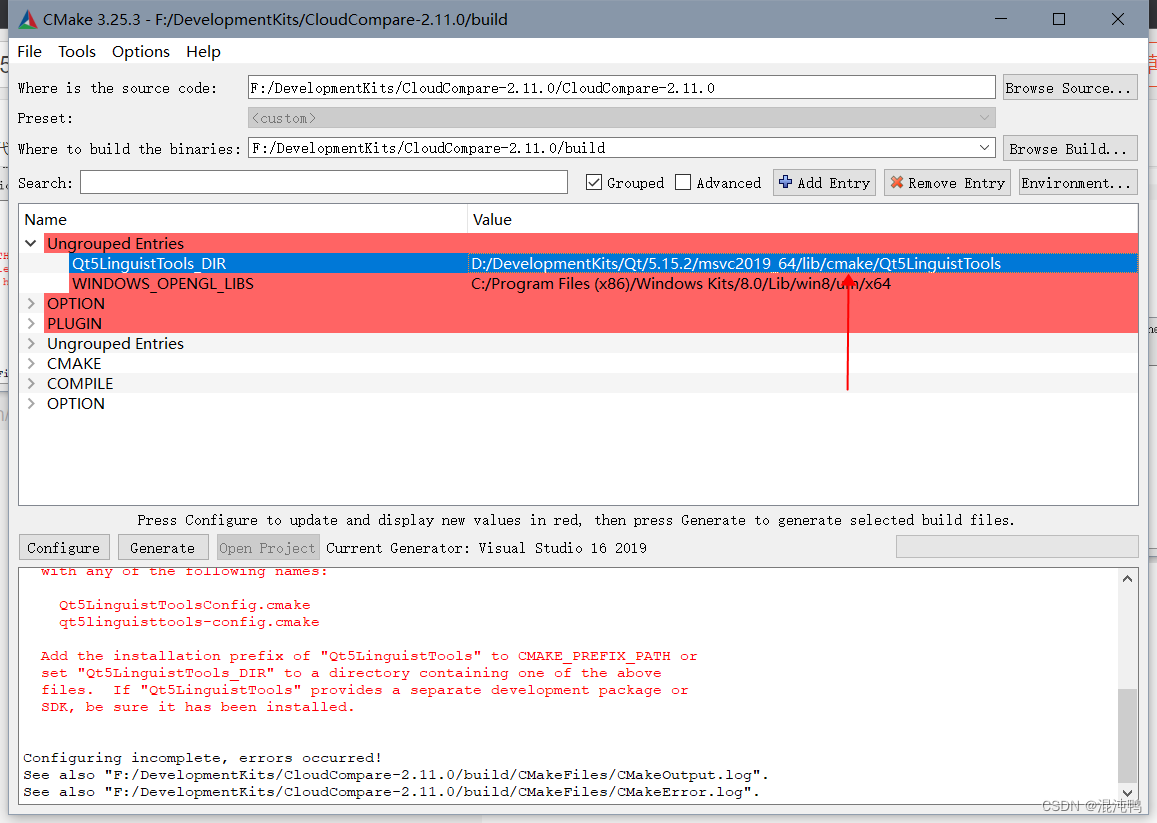Expand the CMAKE group

point(31,363)
